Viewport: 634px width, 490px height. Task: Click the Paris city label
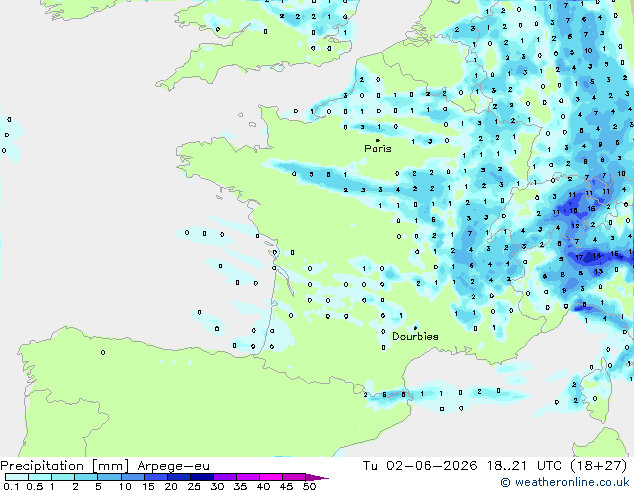pos(378,149)
